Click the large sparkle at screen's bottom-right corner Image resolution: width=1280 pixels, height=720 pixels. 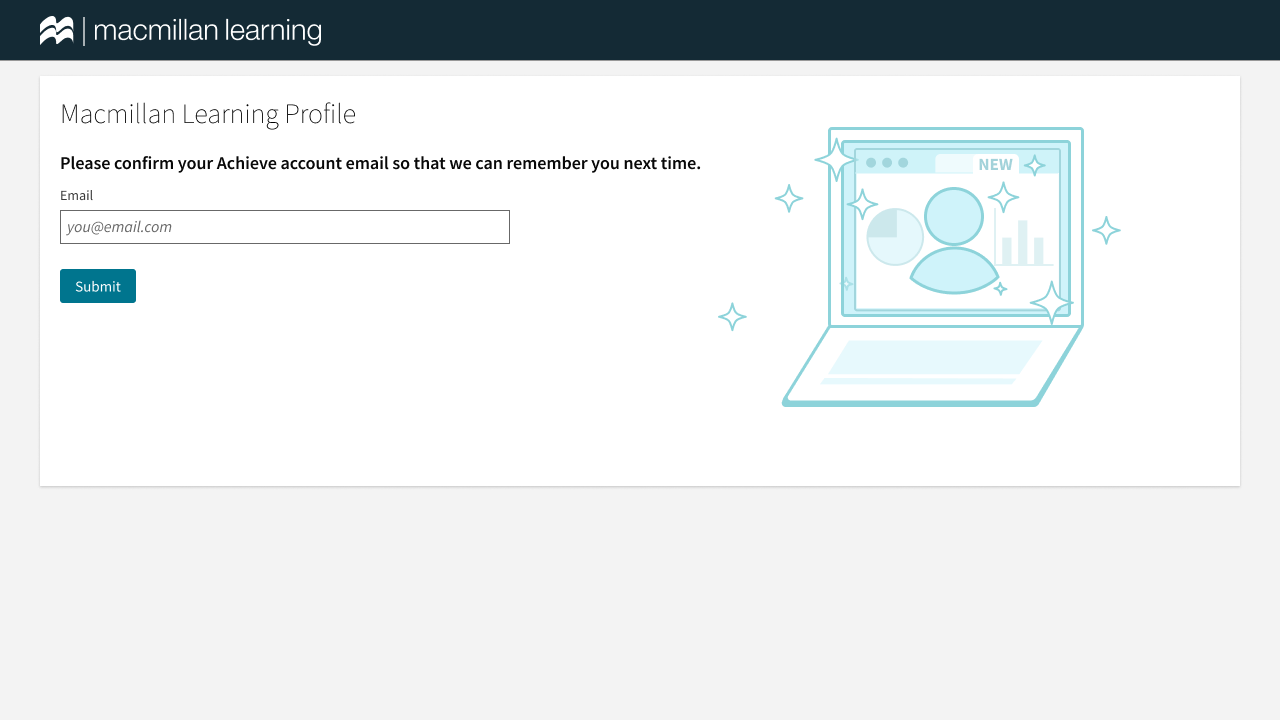point(1051,302)
